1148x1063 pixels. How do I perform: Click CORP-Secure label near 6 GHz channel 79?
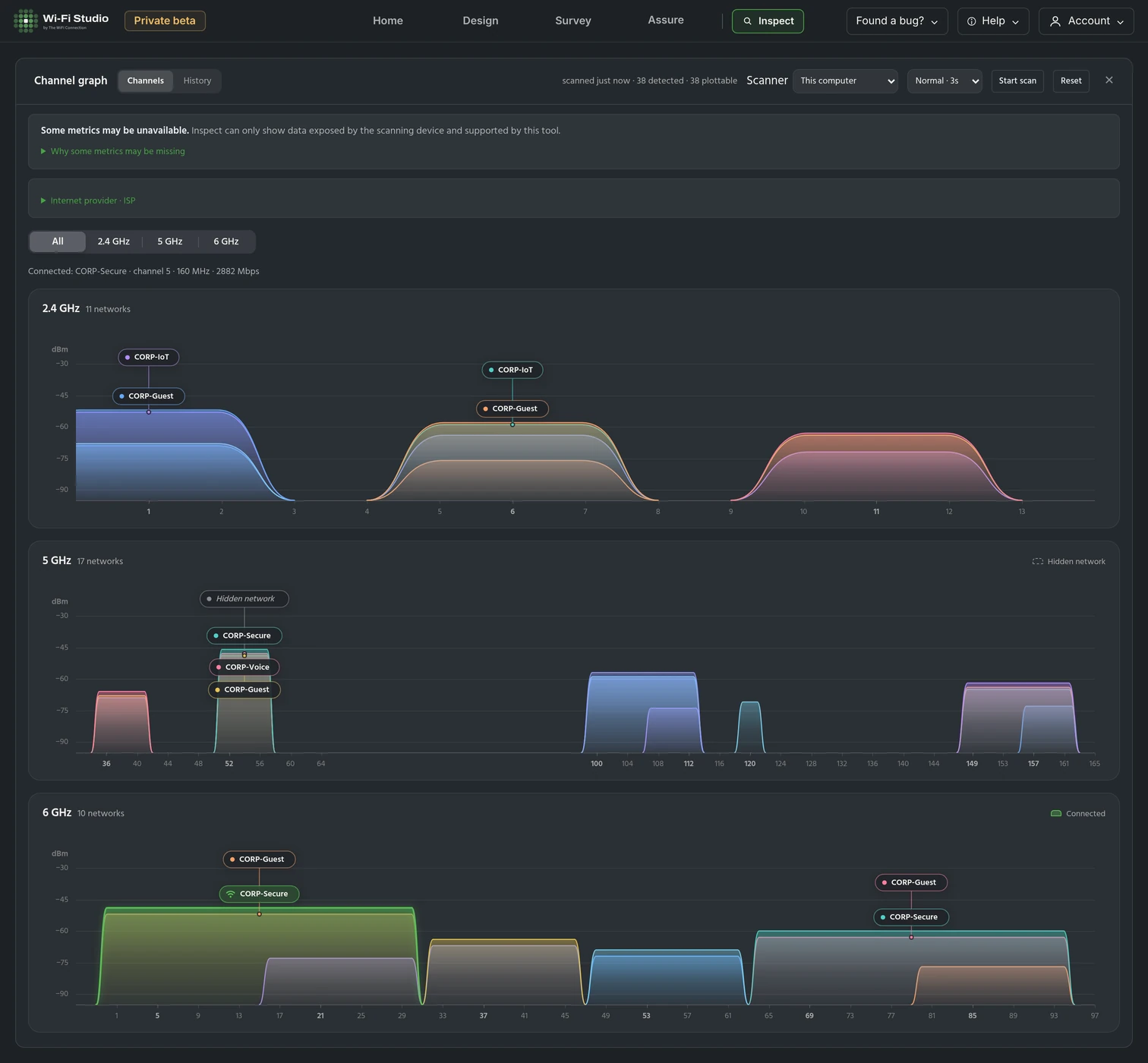point(911,916)
